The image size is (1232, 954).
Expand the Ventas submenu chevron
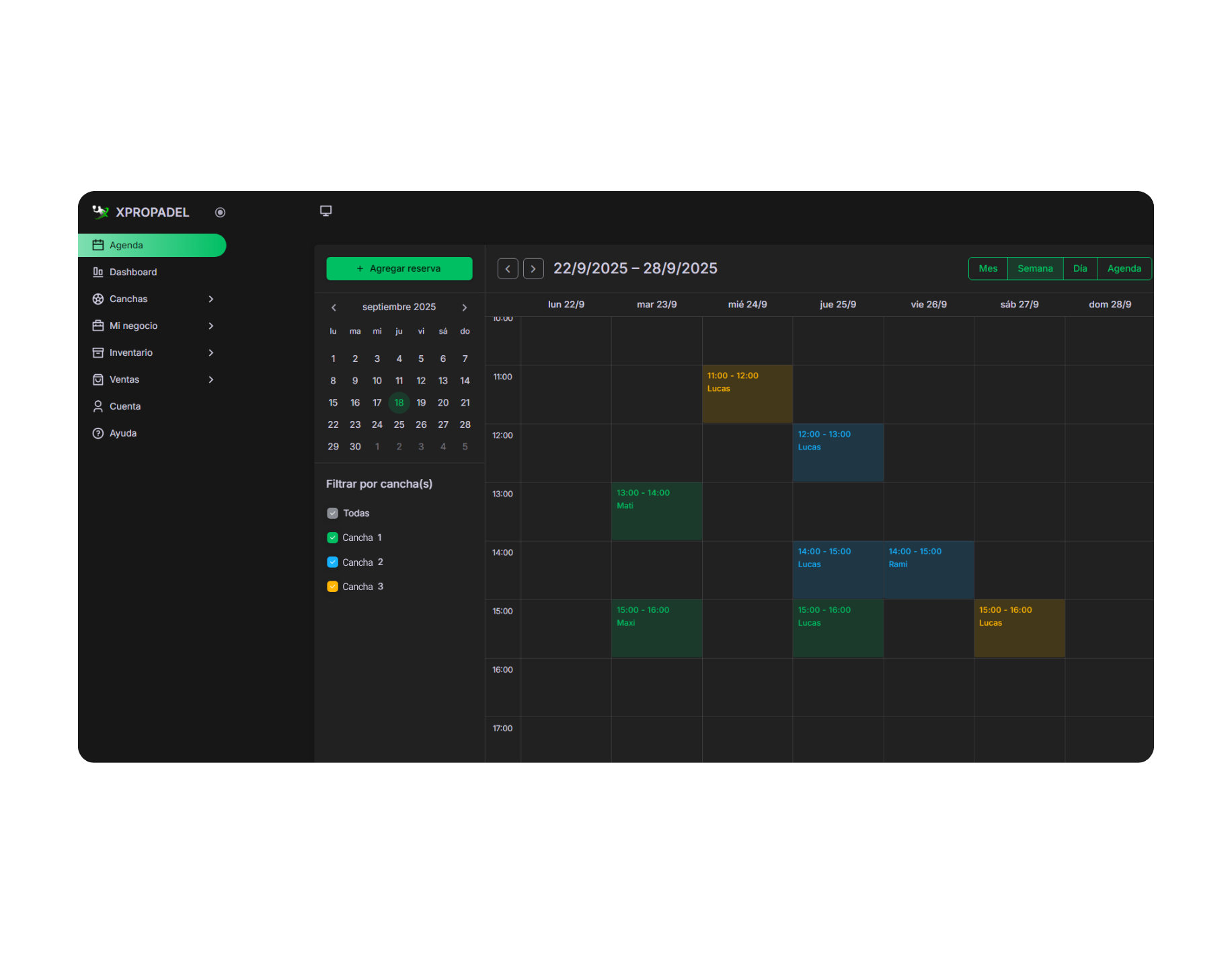coord(210,380)
